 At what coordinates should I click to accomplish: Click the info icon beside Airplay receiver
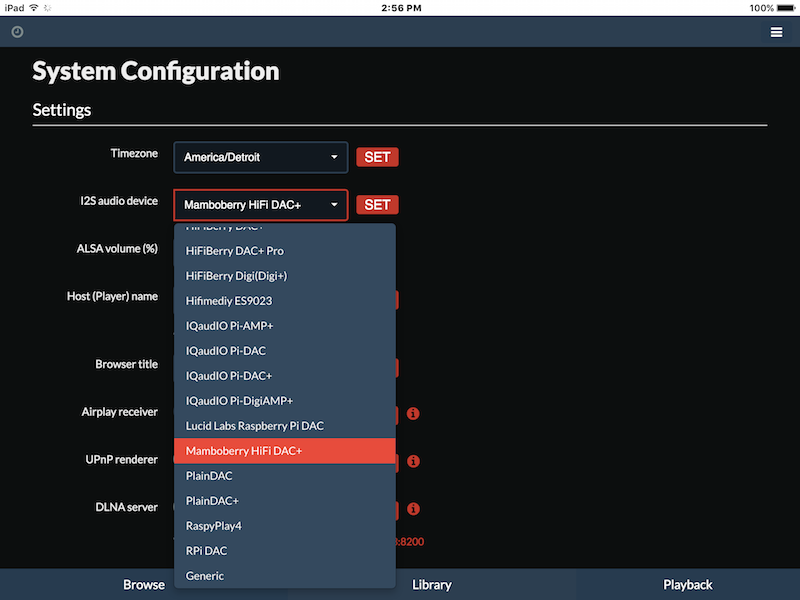(x=413, y=413)
